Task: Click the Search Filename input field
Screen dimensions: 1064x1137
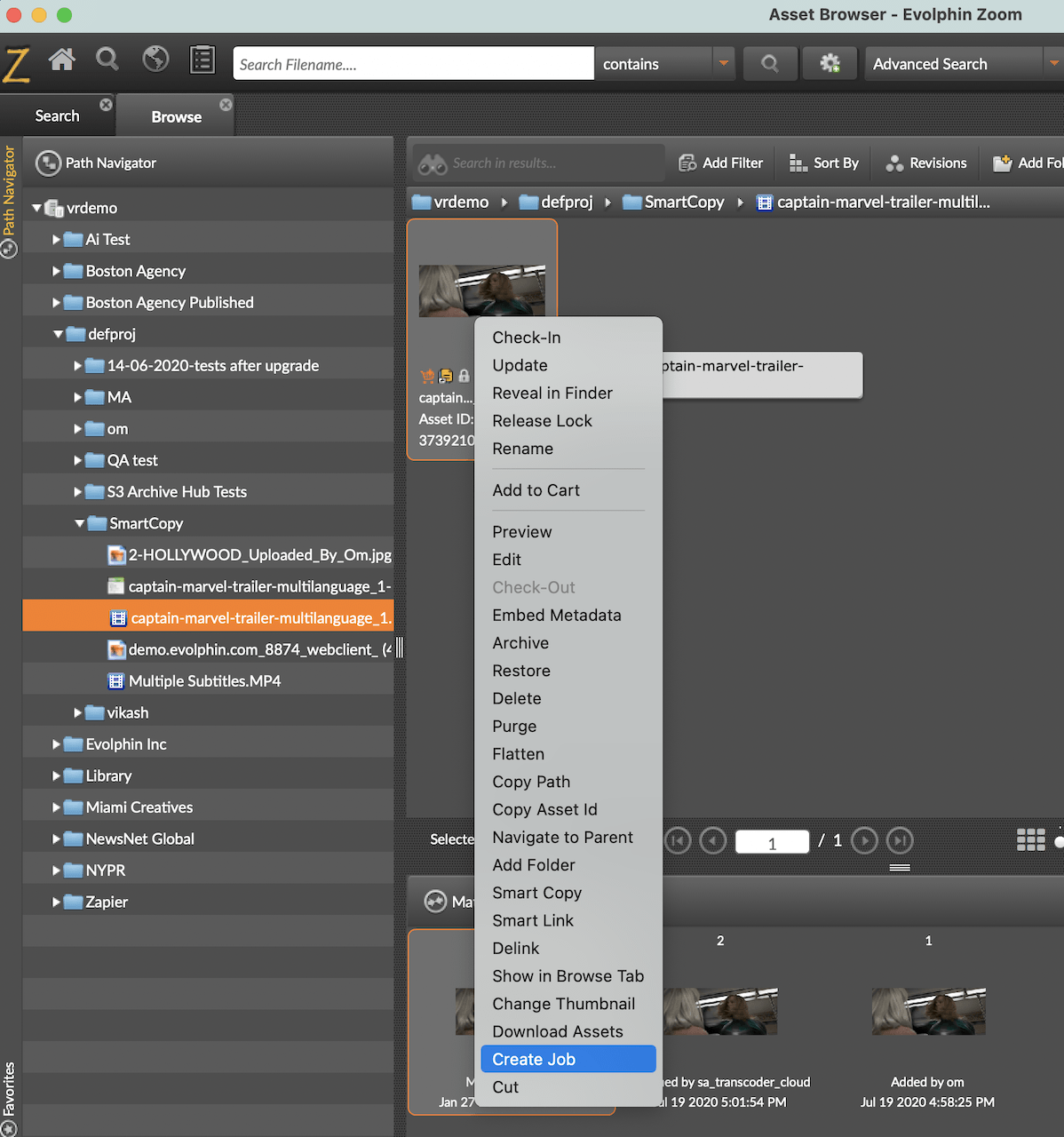Action: (x=414, y=63)
